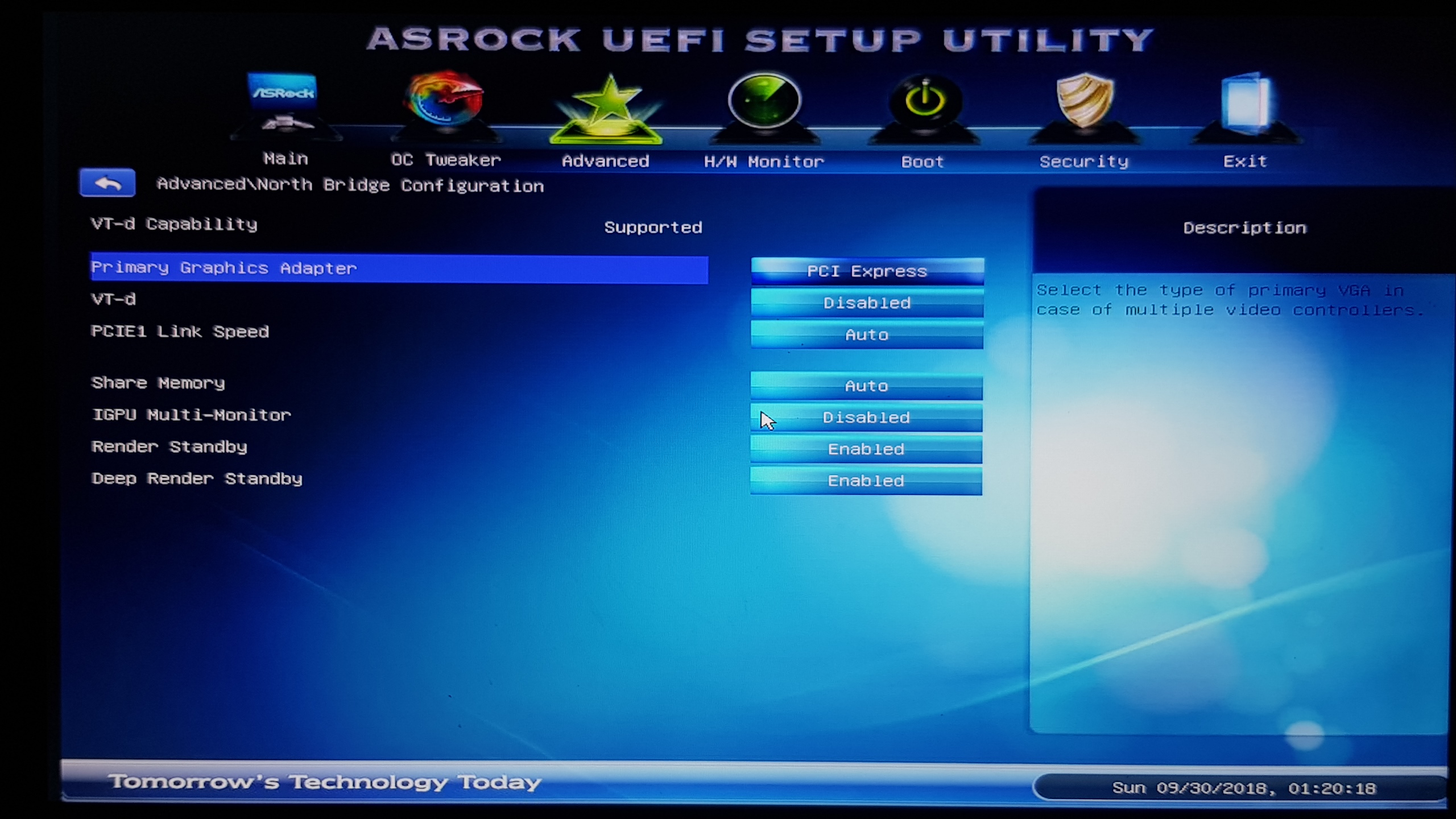
Task: Open the PCI Express value for Primary Graphics Adapter
Action: [x=867, y=271]
